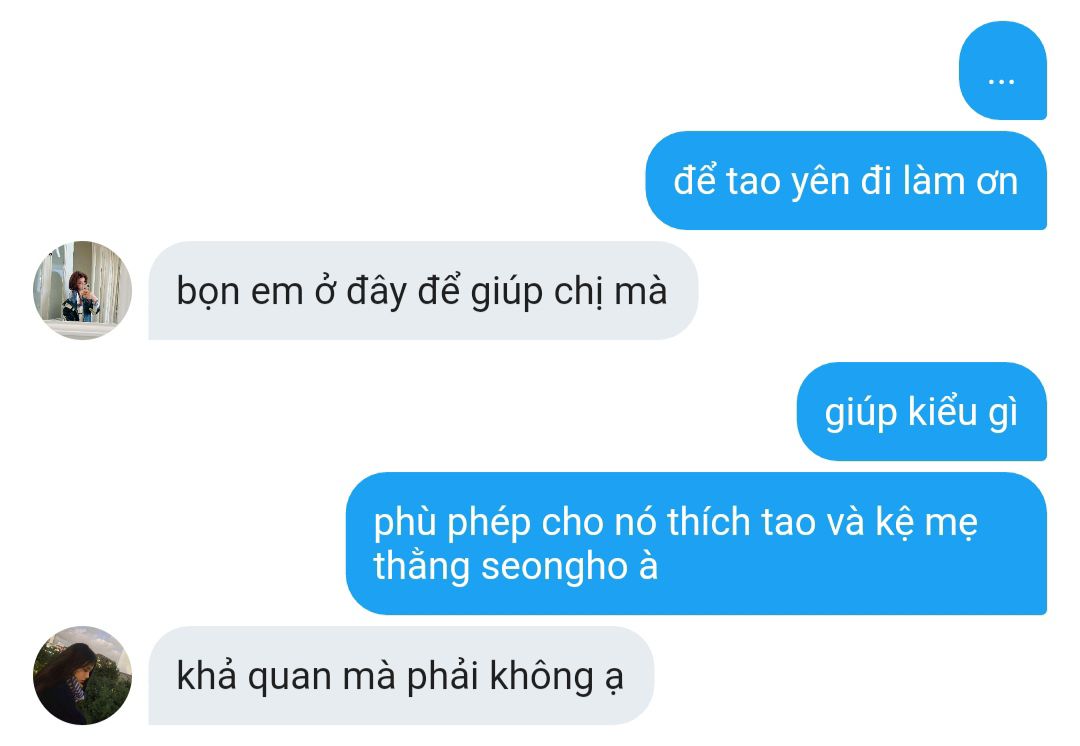The height and width of the screenshot is (746, 1080).
Task: Open the dark-haired outdoor profile avatar
Action: pyautogui.click(x=83, y=675)
